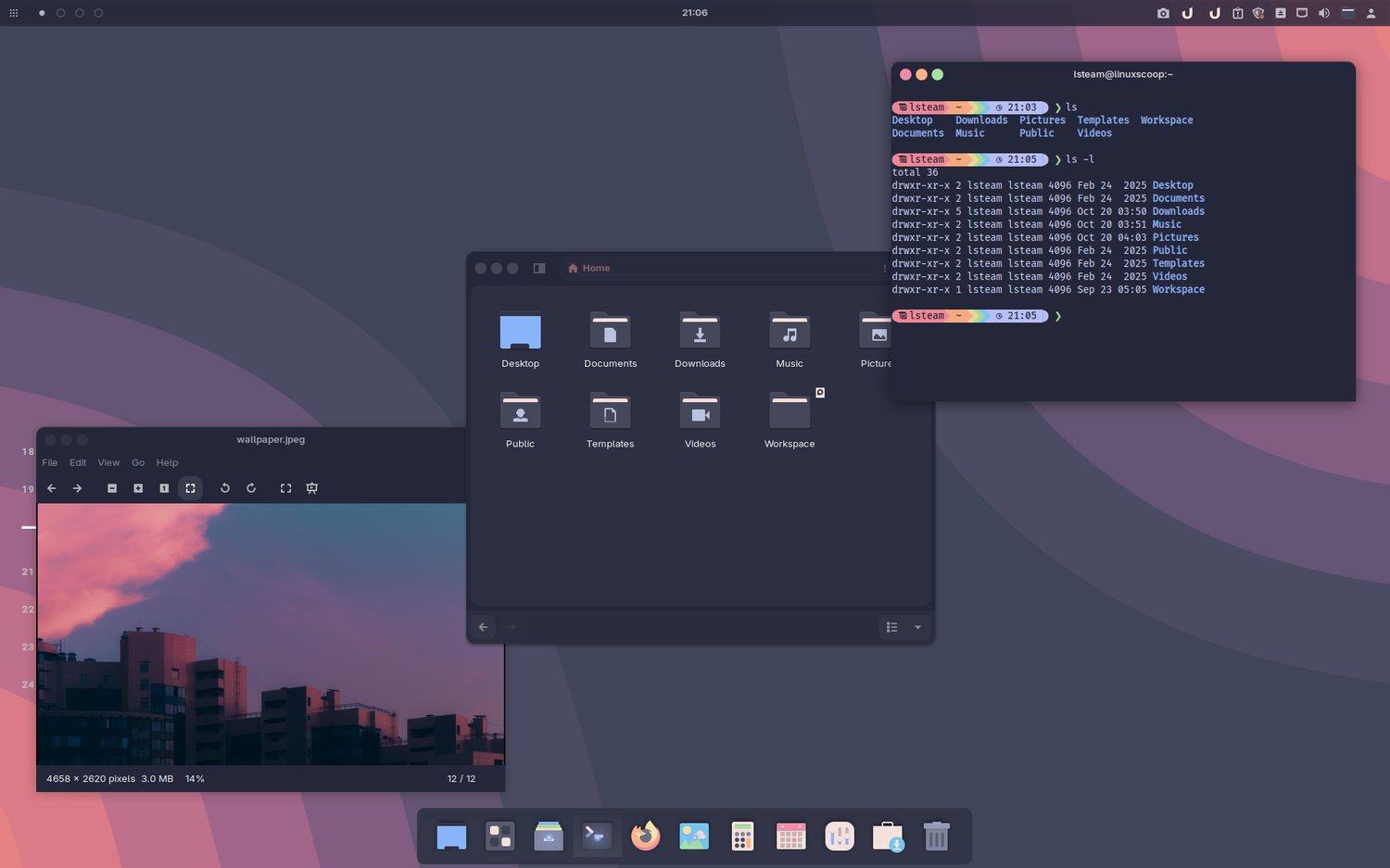Open the File menu in image viewer
Screen dimensions: 1390x868
50,462
